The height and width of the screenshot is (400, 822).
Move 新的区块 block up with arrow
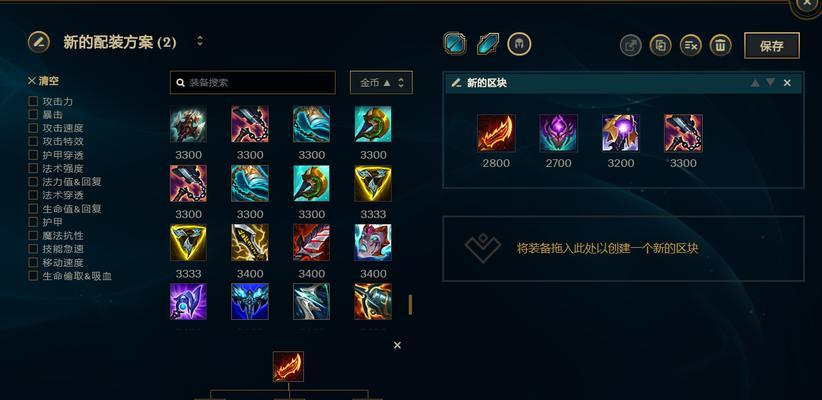[755, 83]
